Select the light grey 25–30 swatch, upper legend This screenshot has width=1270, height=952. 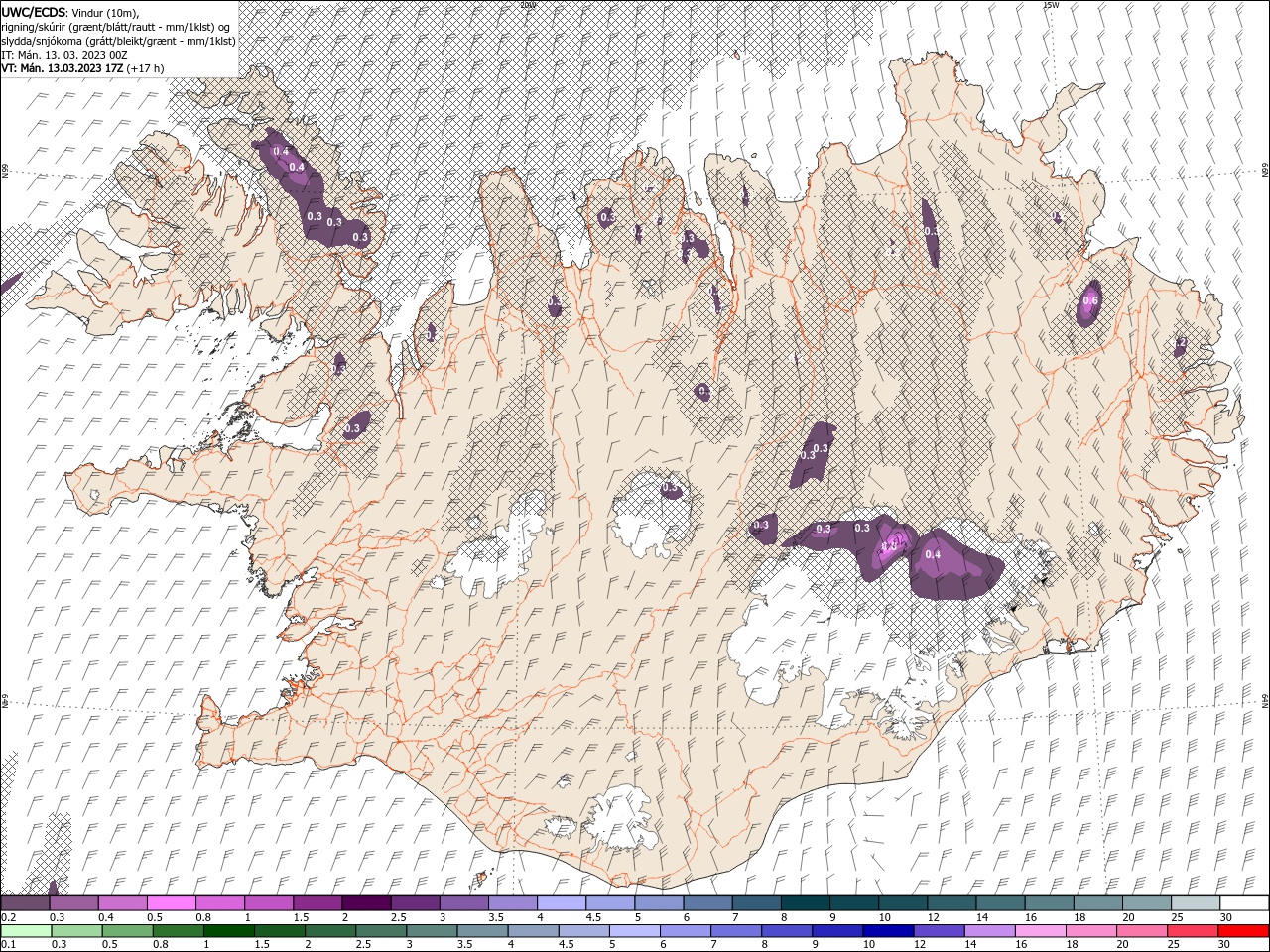click(1195, 903)
